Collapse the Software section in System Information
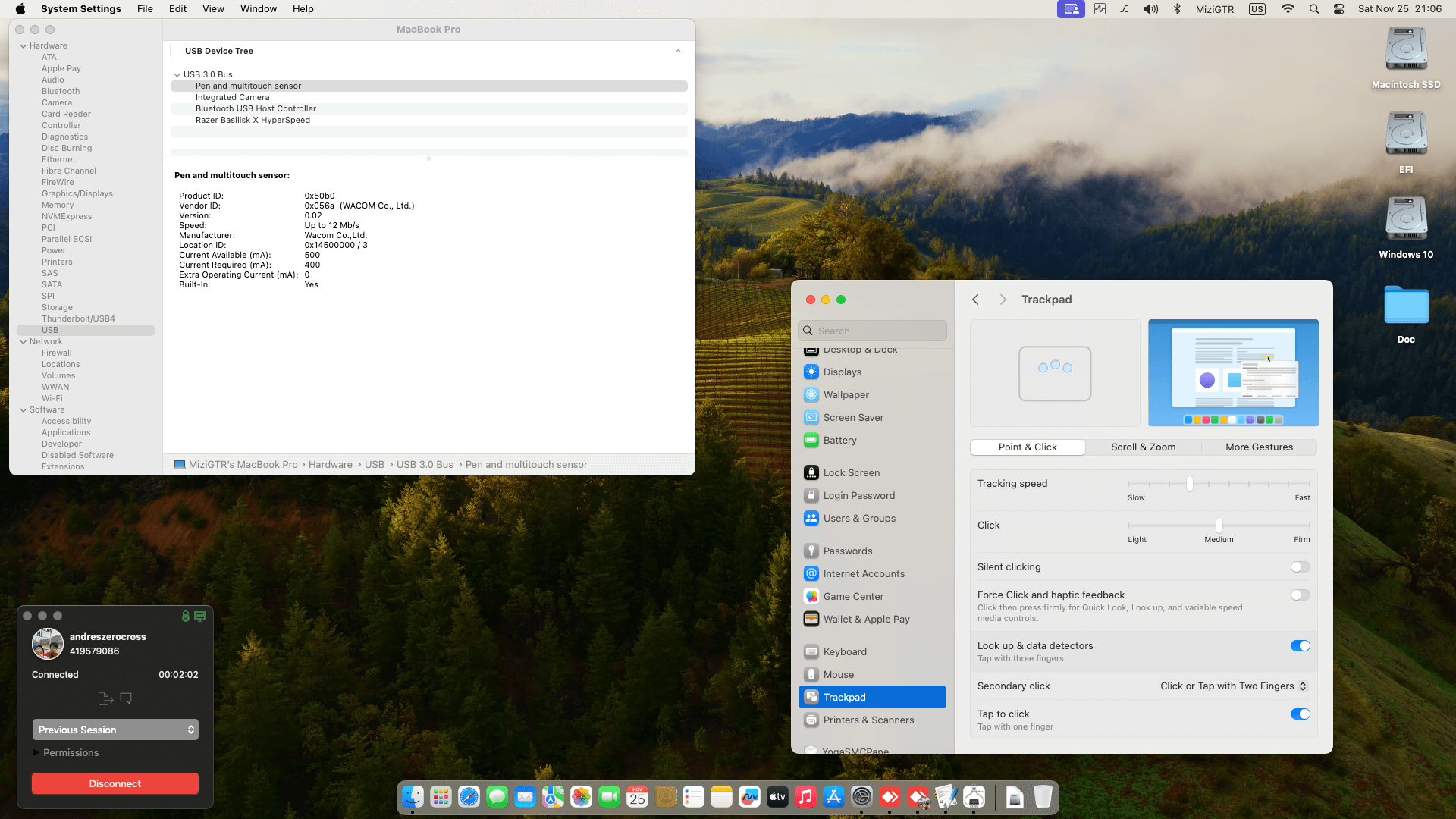Viewport: 1456px width, 819px height. coord(24,410)
